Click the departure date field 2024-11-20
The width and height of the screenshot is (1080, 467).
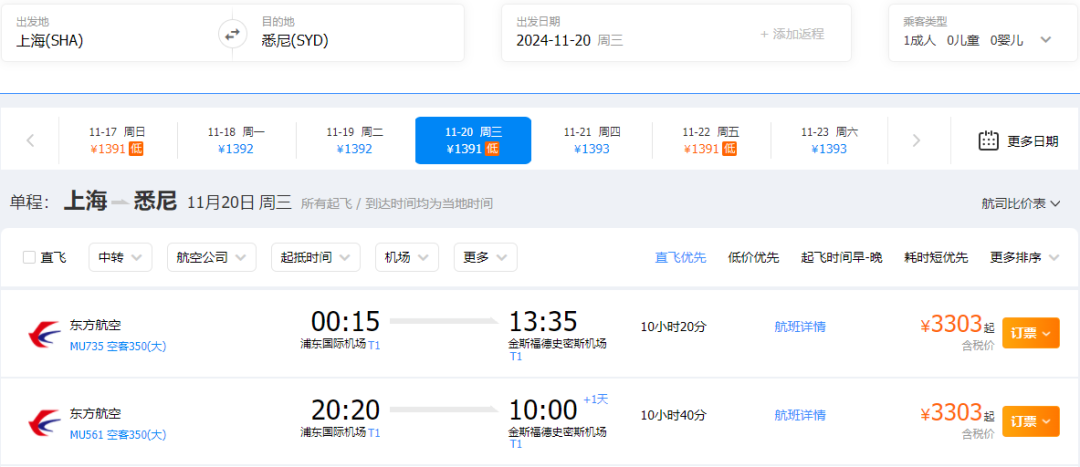[569, 40]
